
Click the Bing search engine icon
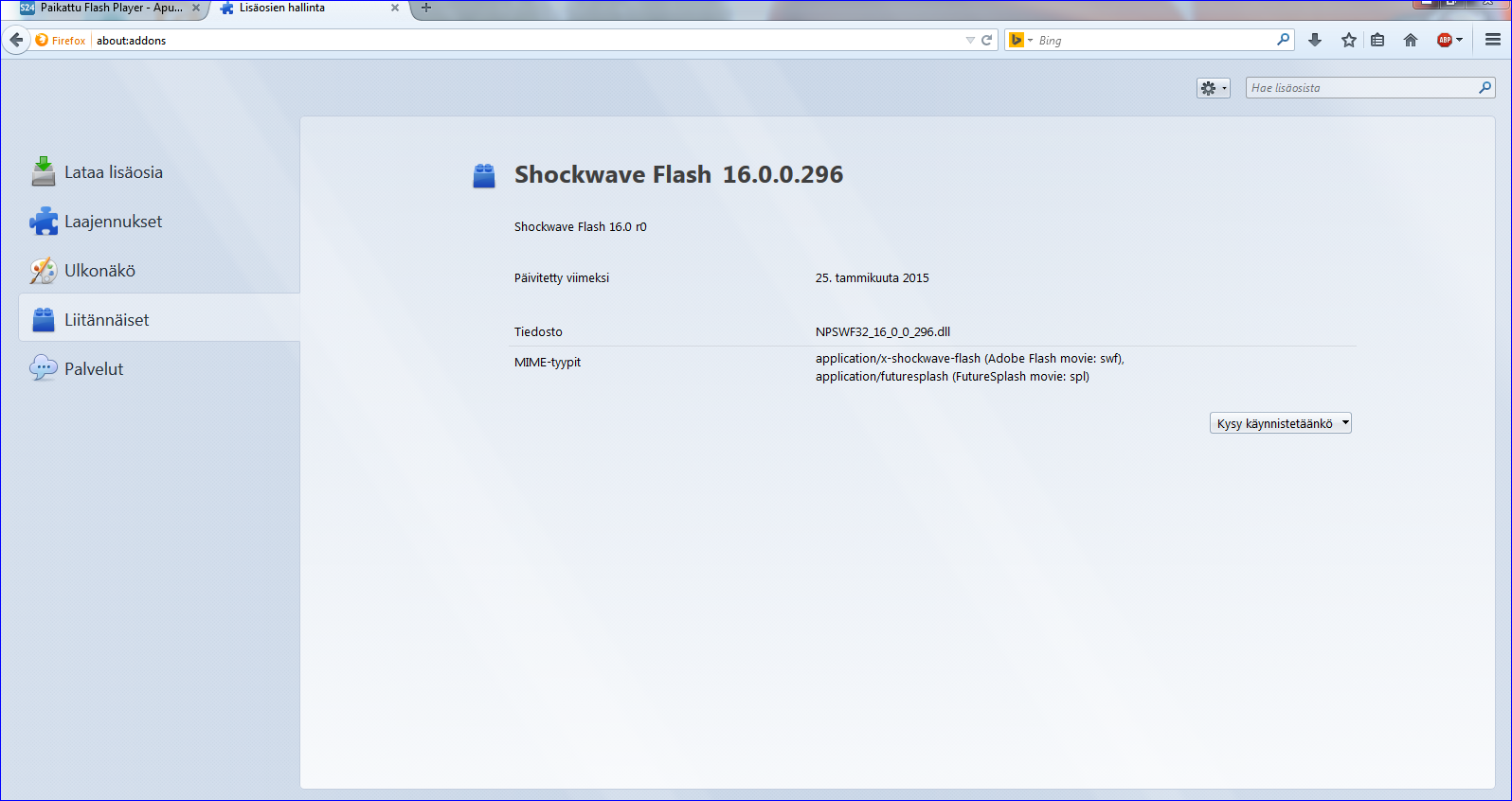pyautogui.click(x=1017, y=40)
